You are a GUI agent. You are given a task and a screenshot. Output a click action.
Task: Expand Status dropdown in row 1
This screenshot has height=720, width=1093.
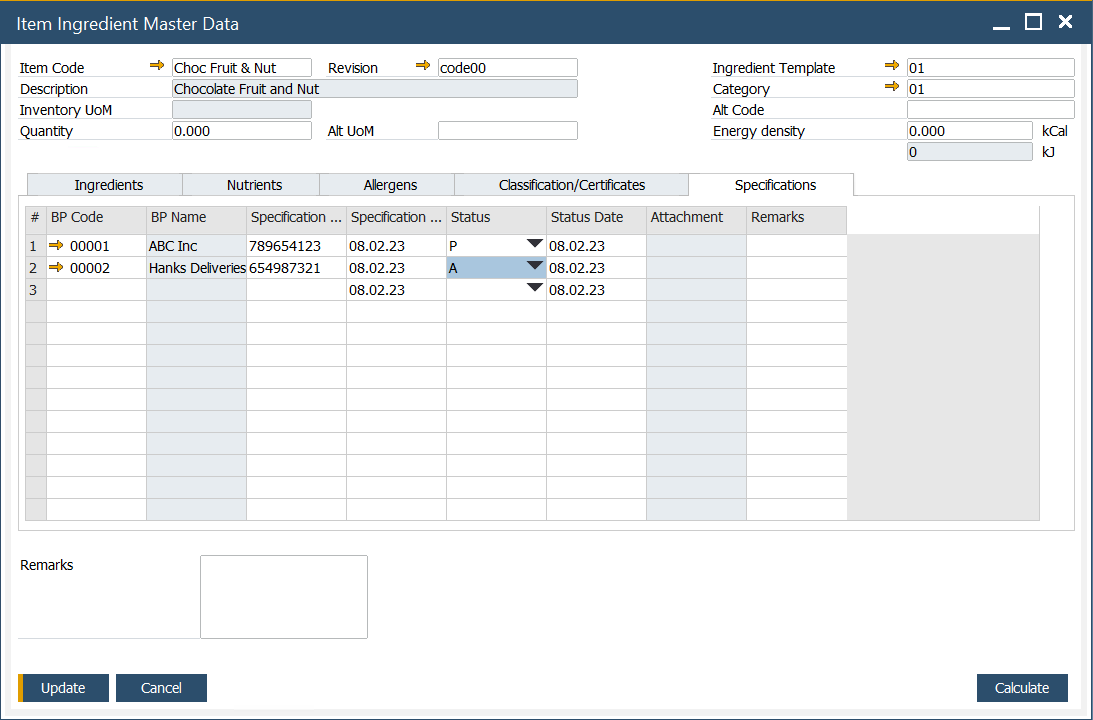pos(534,244)
